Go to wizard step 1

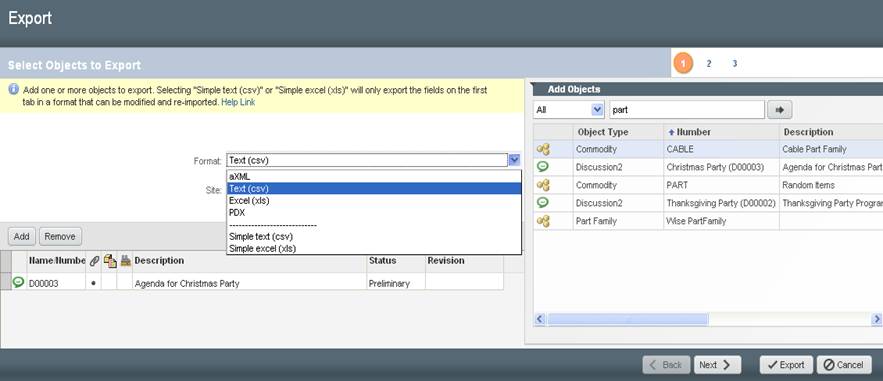point(683,64)
